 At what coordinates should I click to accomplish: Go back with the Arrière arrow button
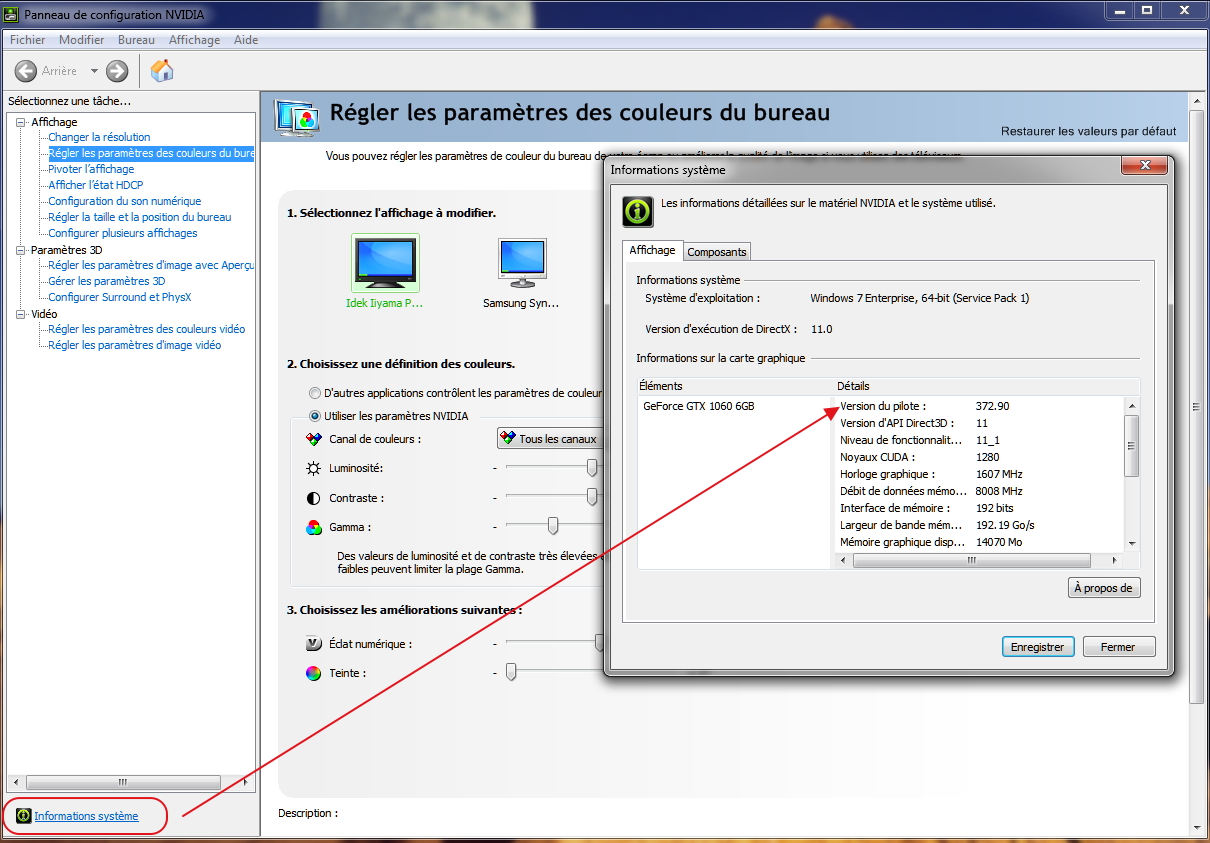[x=26, y=71]
